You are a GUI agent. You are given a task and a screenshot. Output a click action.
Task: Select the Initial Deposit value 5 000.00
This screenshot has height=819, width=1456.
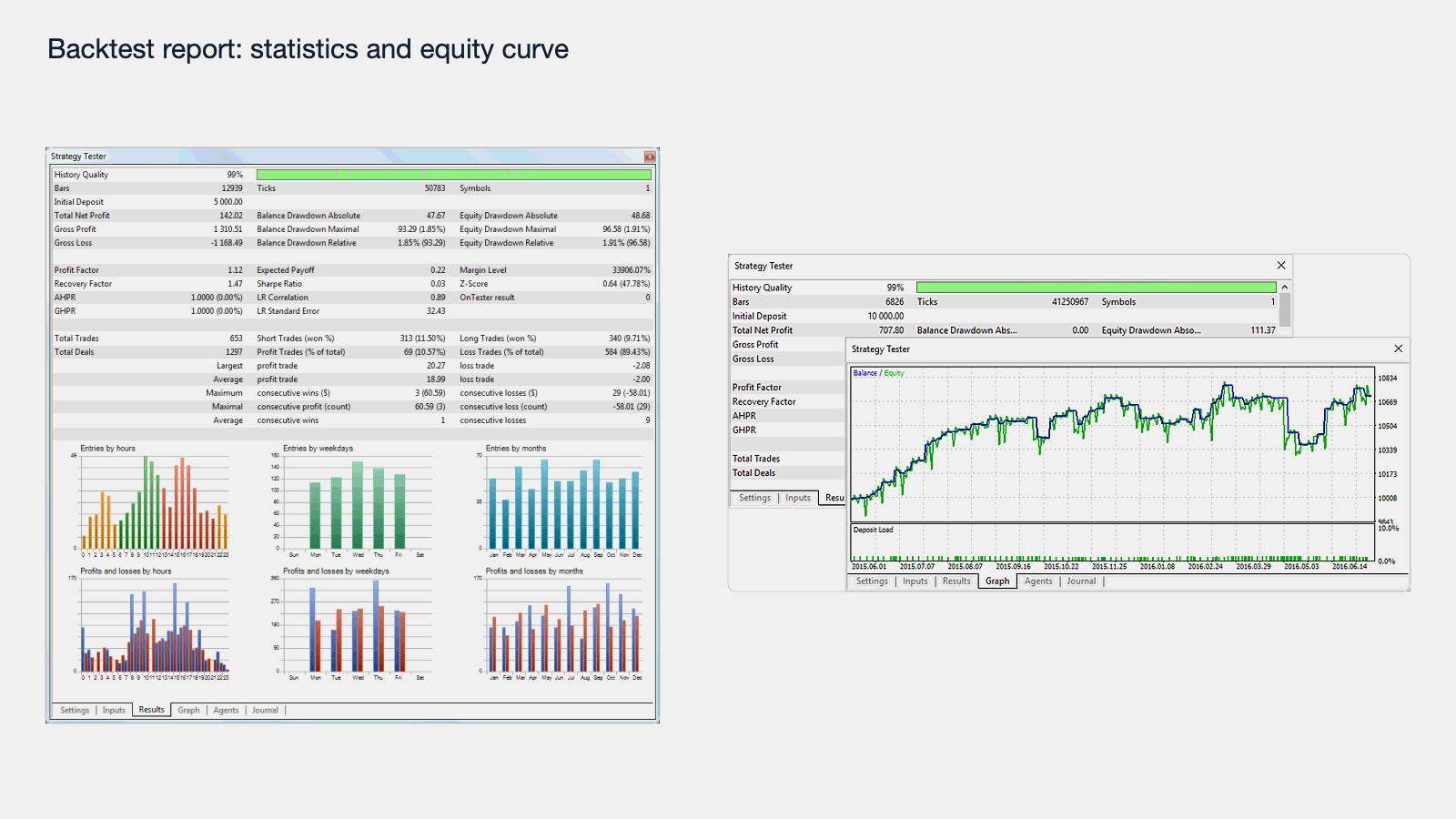point(228,202)
